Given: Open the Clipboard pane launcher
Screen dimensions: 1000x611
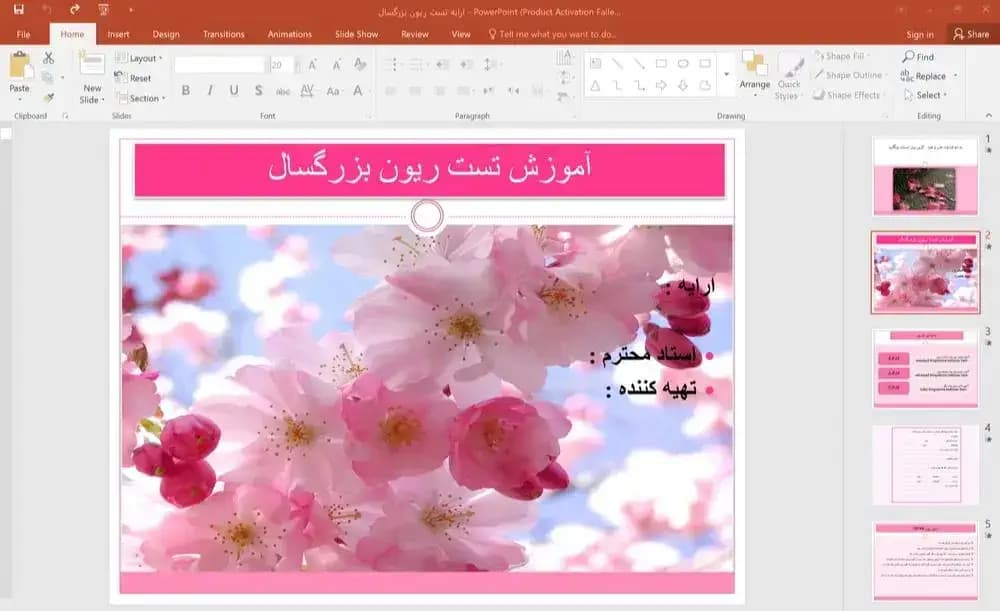Looking at the screenshot, I should (65, 116).
